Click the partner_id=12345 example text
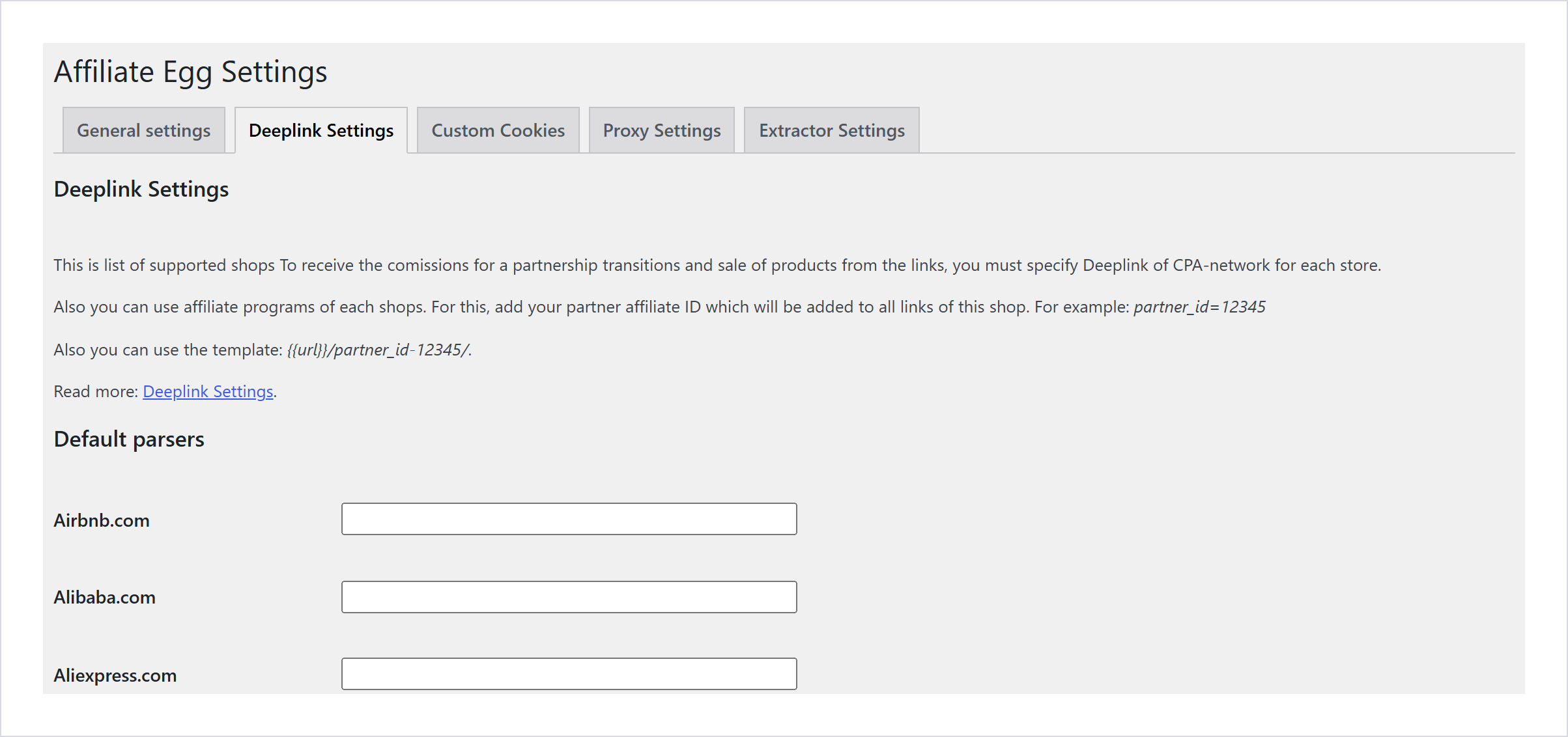The width and height of the screenshot is (1568, 737). (x=1199, y=307)
